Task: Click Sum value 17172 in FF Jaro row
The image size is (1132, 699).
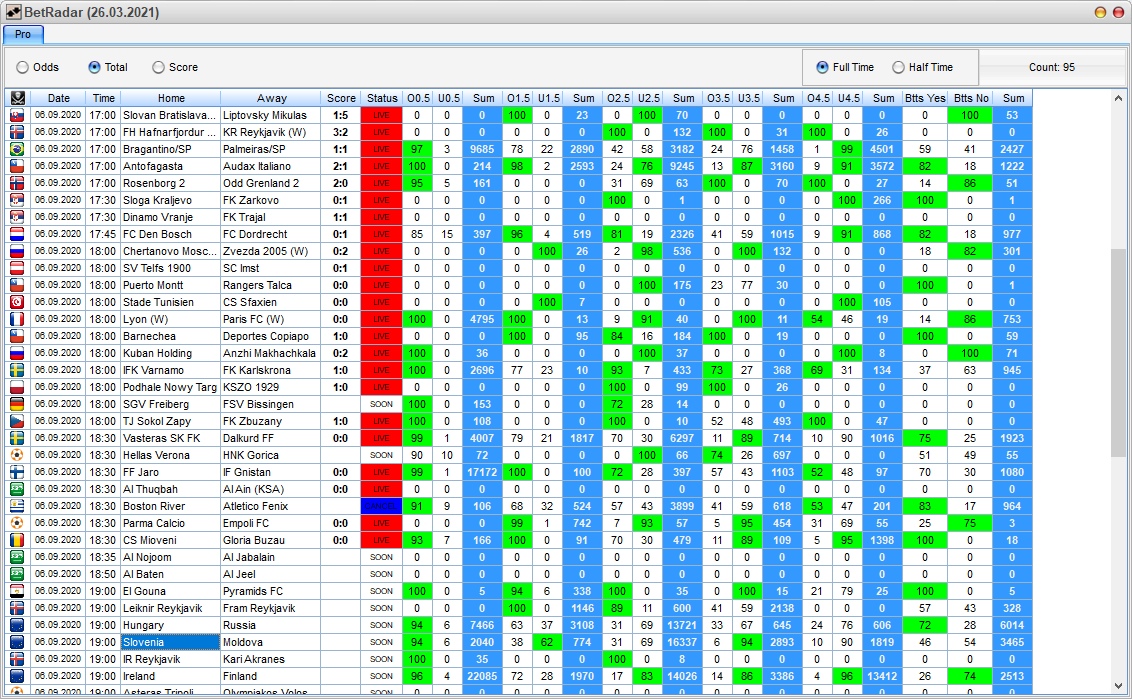Action: click(x=482, y=472)
